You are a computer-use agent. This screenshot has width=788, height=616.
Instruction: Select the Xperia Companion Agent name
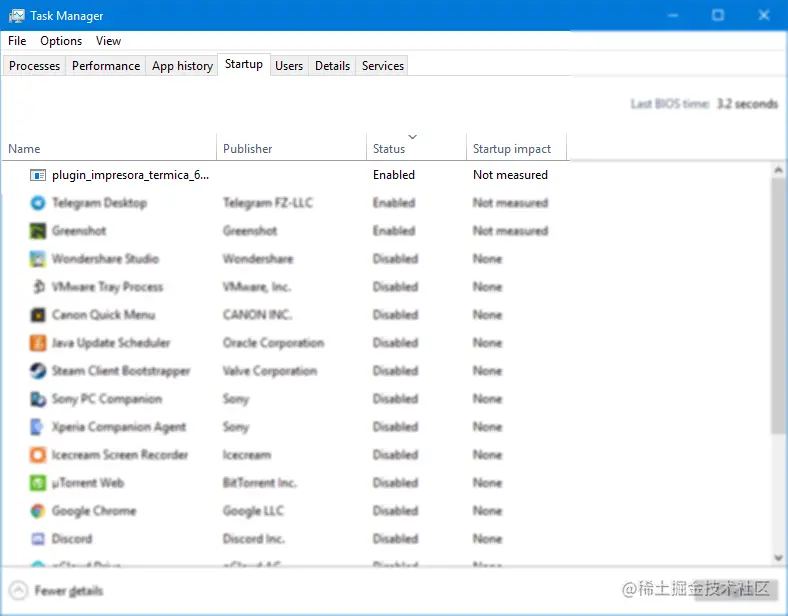pyautogui.click(x=119, y=427)
